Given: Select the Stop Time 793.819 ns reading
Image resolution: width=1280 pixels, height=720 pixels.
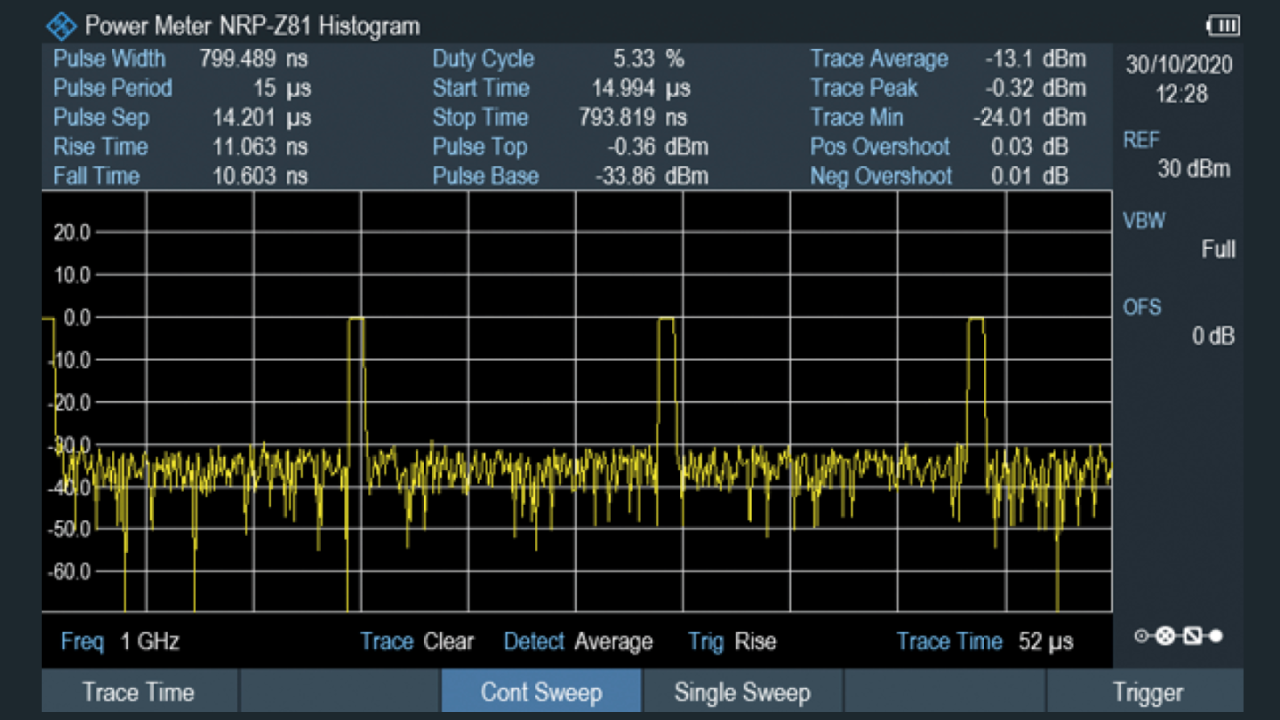Looking at the screenshot, I should [561, 117].
